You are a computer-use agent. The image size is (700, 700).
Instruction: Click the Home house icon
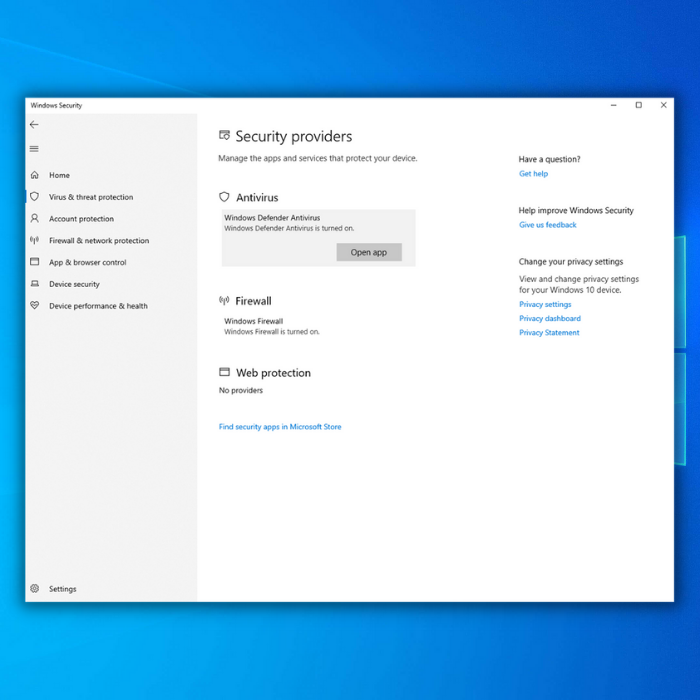click(34, 175)
